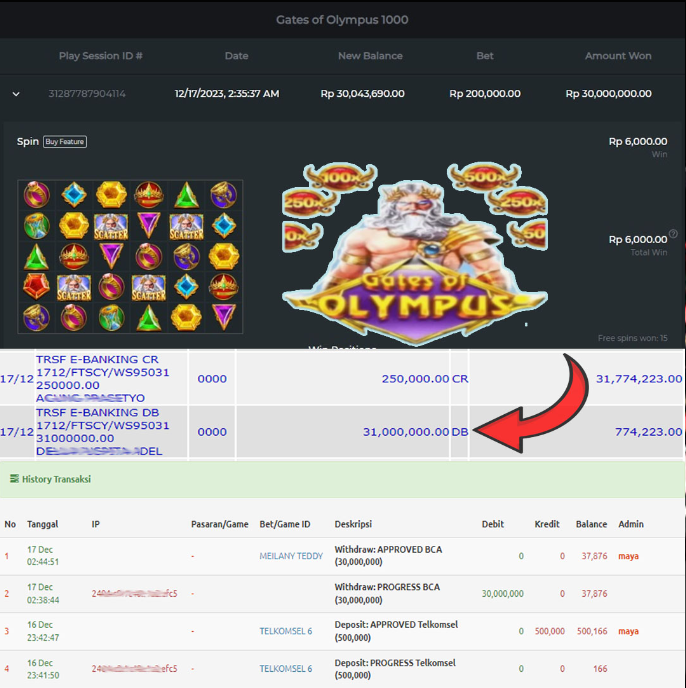This screenshot has height=688, width=686.
Task: Click kredit value 500,000
Action: 550,631
